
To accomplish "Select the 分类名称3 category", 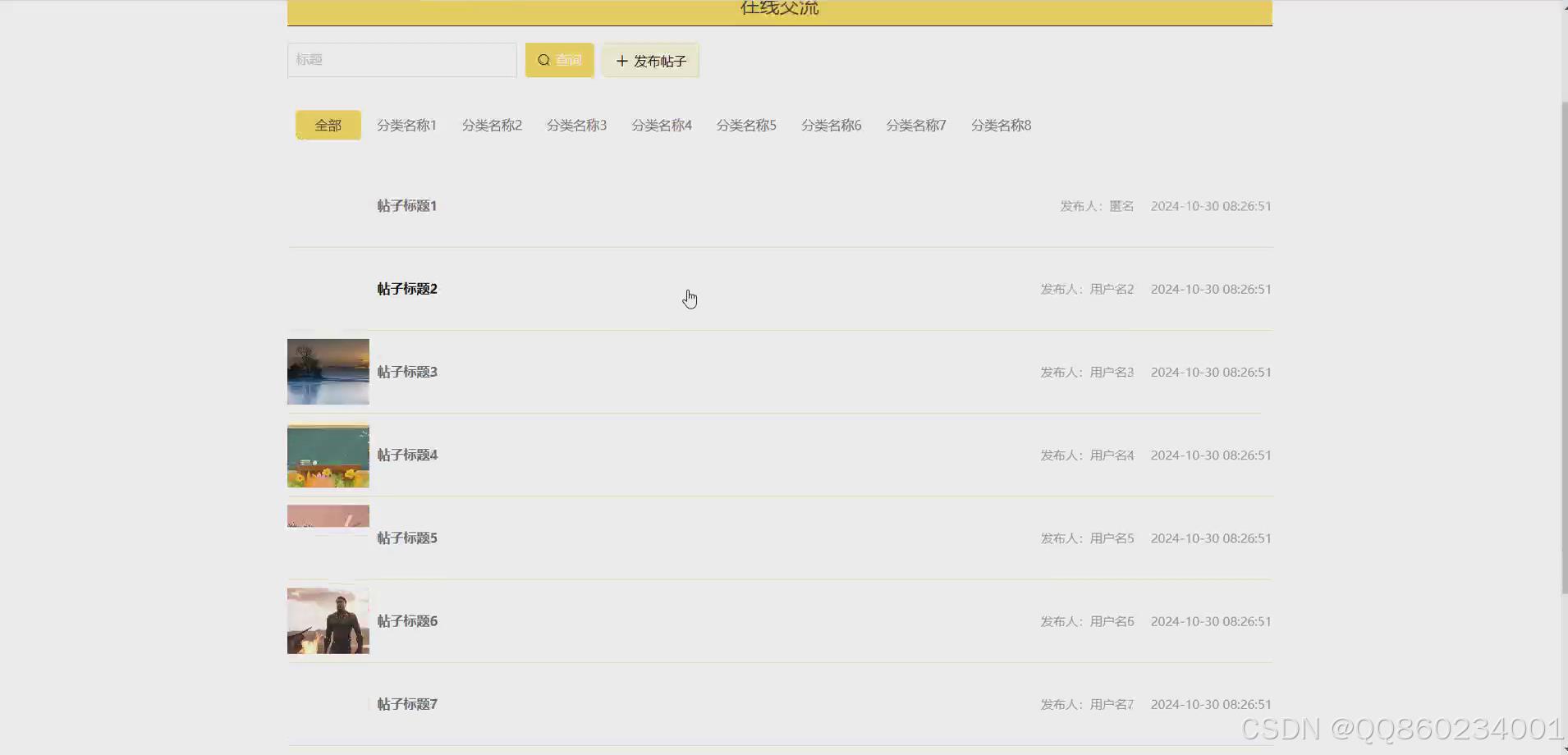I will tap(576, 125).
